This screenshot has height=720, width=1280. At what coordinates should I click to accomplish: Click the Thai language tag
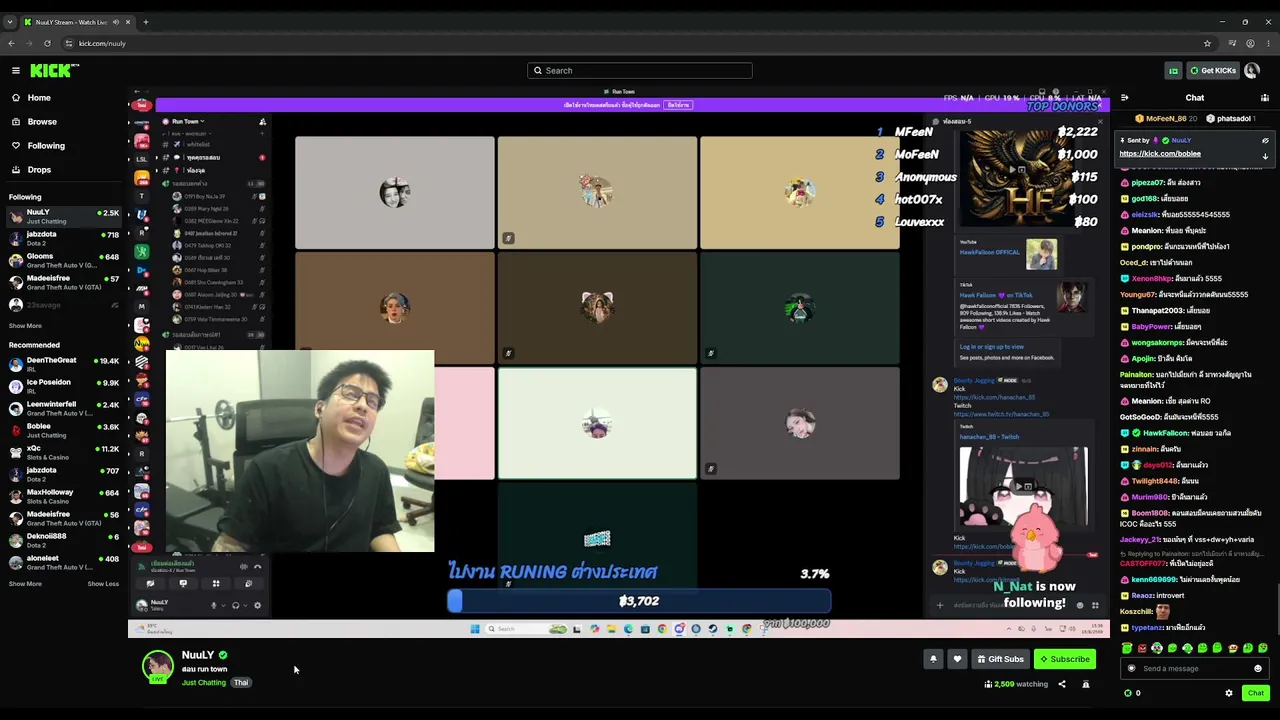(241, 683)
